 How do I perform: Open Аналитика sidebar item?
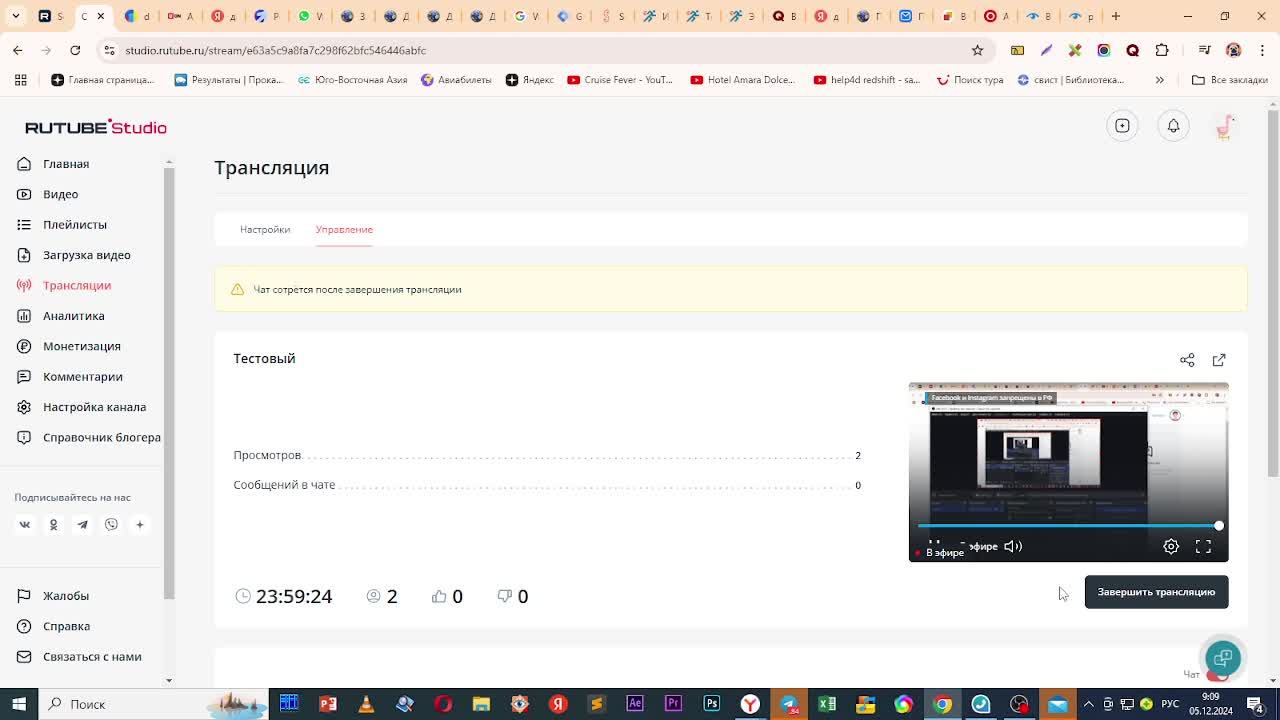coord(60,316)
